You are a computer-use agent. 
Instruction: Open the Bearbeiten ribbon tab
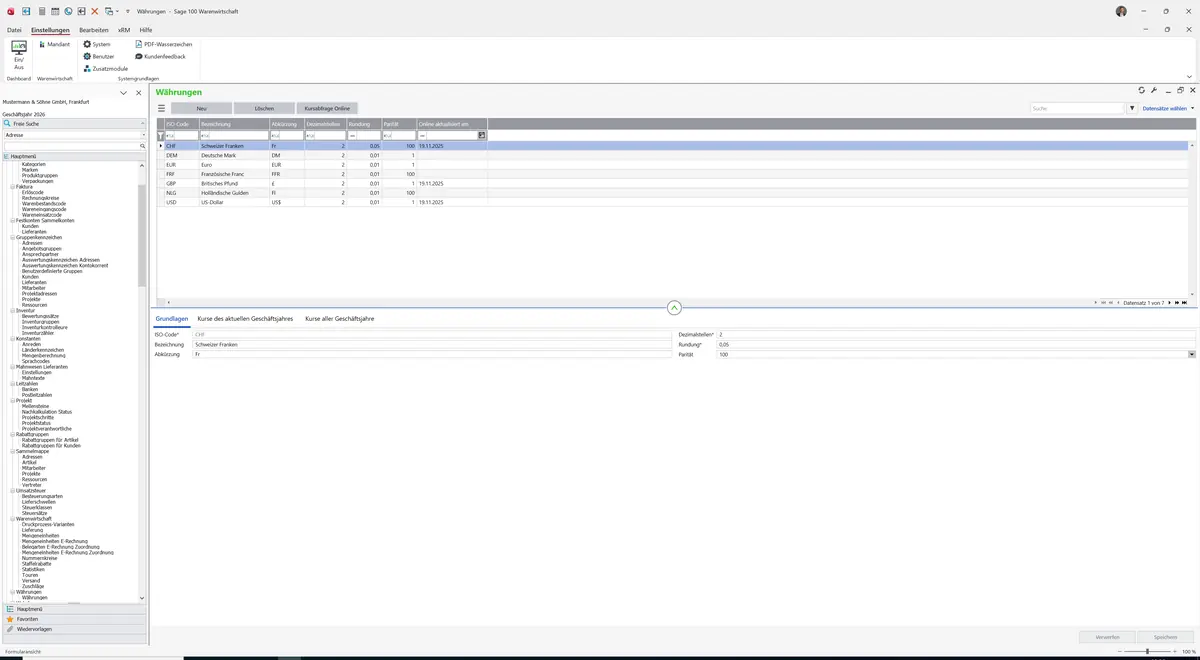pos(94,30)
